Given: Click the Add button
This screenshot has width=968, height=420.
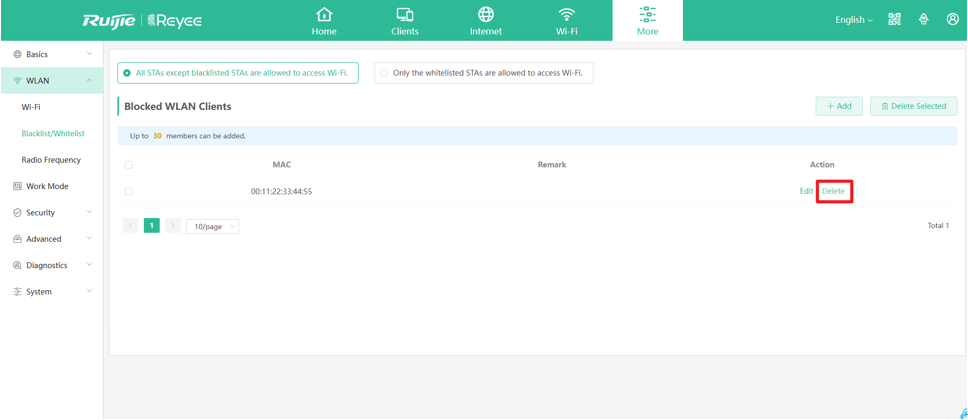Looking at the screenshot, I should click(x=839, y=106).
